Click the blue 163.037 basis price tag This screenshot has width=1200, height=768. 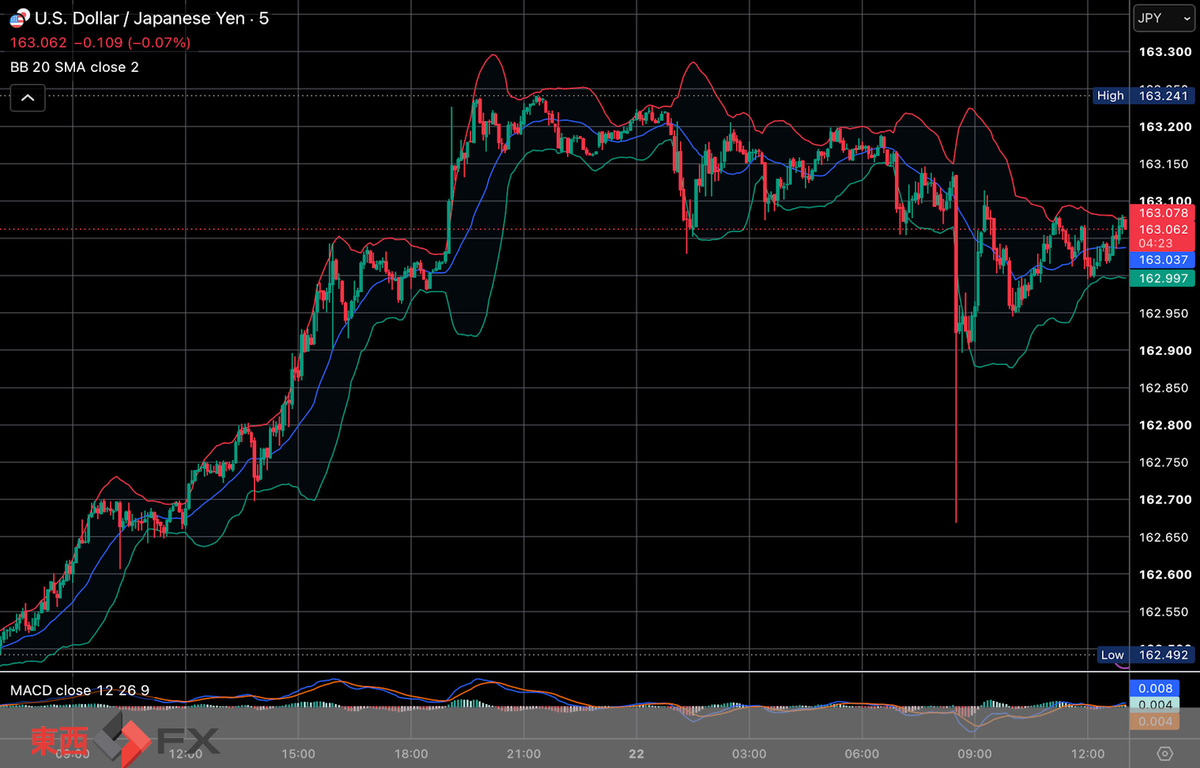pyautogui.click(x=1161, y=260)
